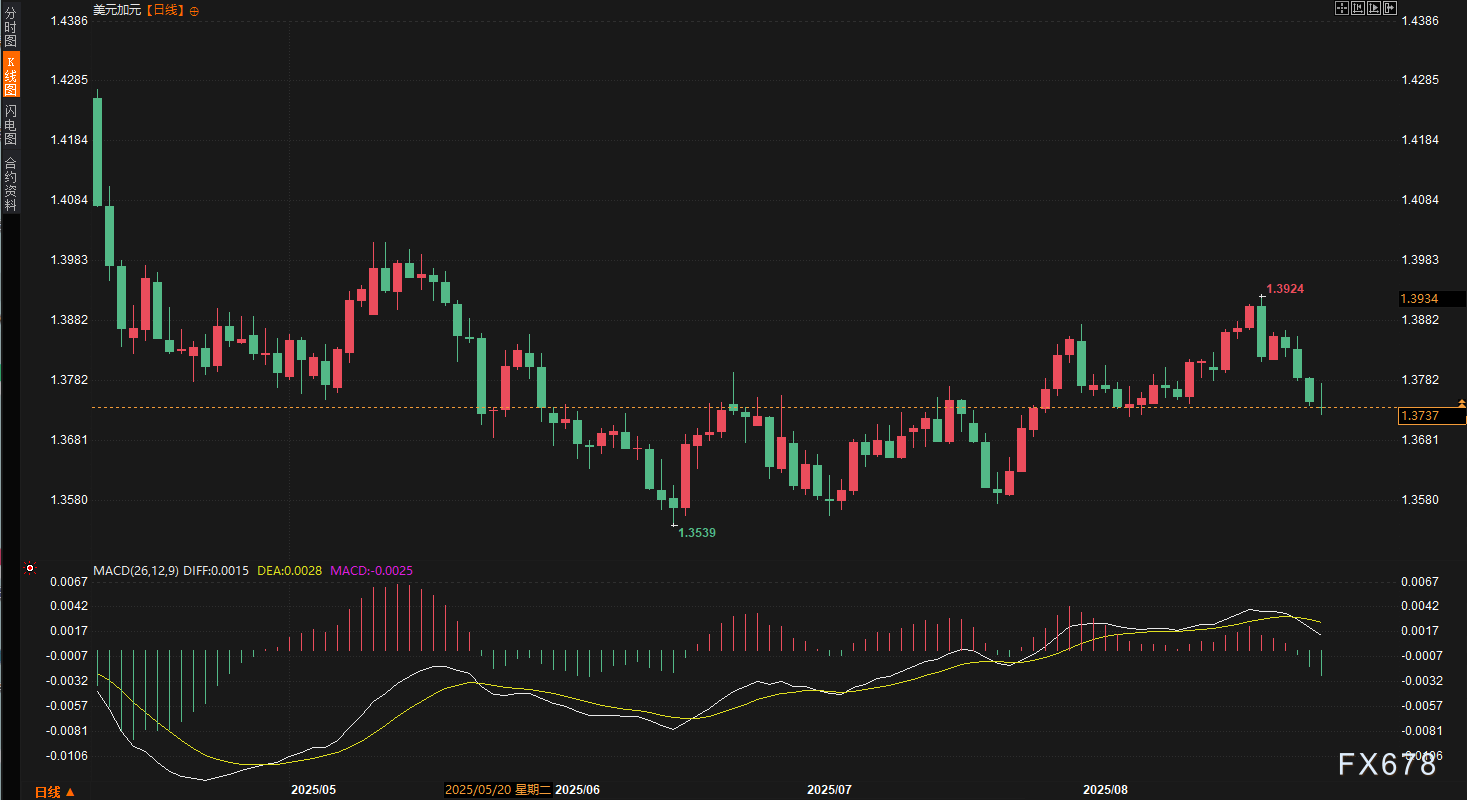Click the 1.3934 crosshair price label
The image size is (1467, 800).
(1430, 298)
